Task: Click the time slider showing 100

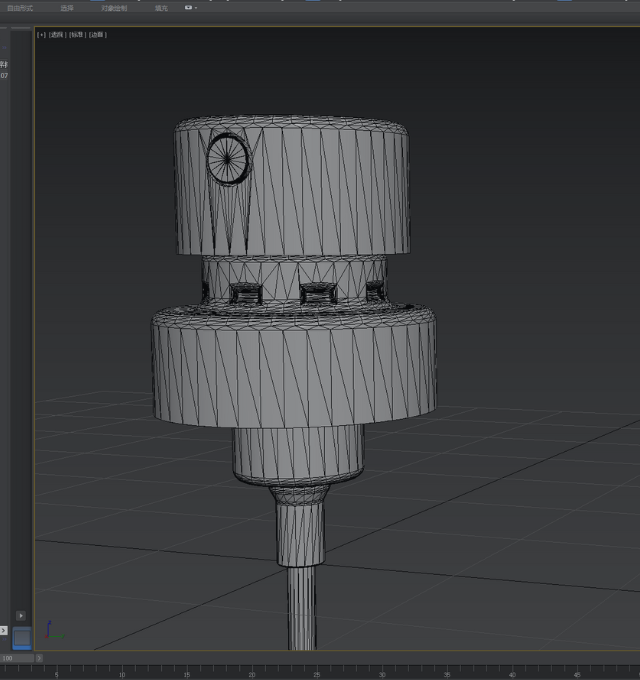Action: coord(17,658)
